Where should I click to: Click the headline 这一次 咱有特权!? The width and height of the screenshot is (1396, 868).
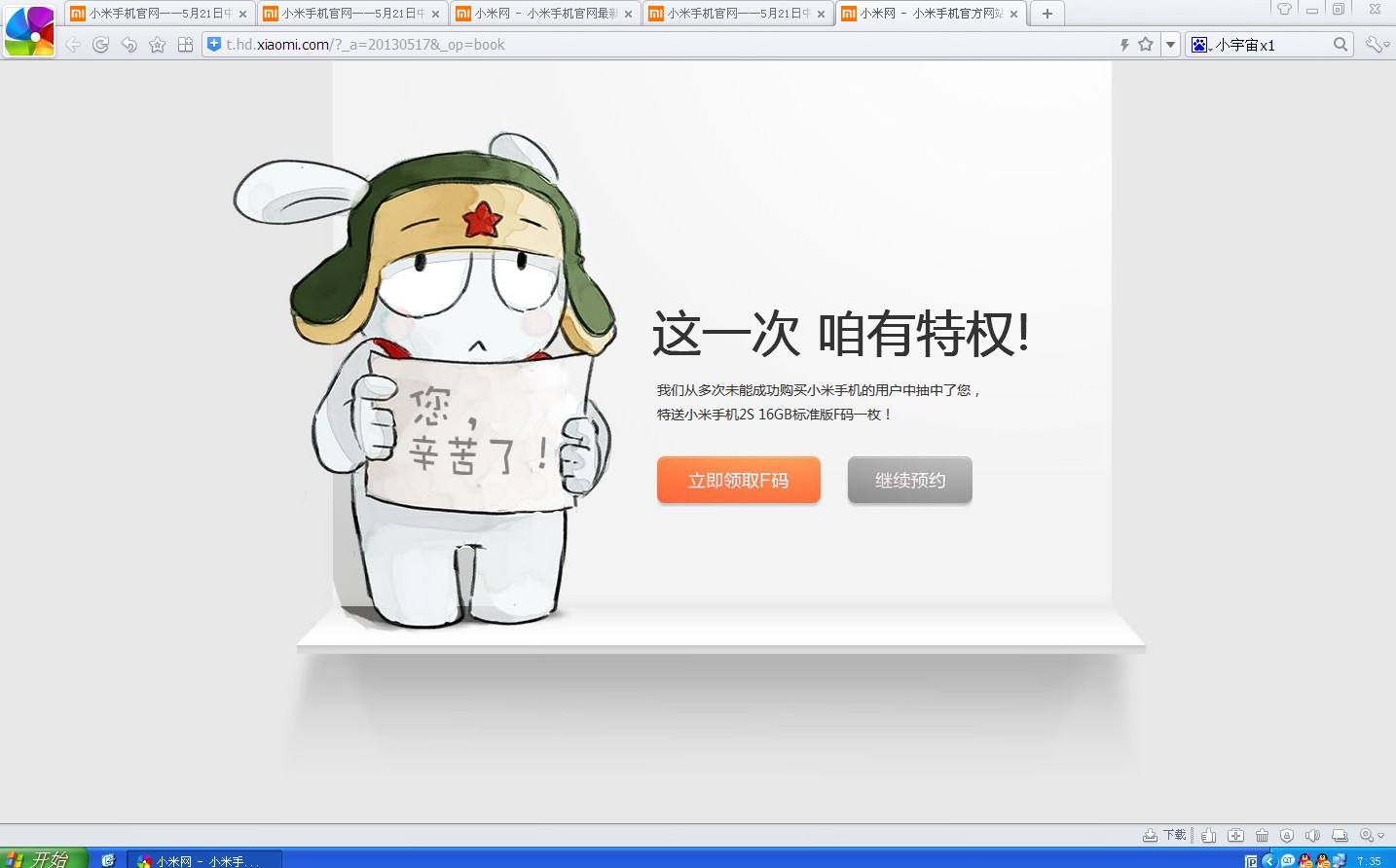[x=841, y=334]
